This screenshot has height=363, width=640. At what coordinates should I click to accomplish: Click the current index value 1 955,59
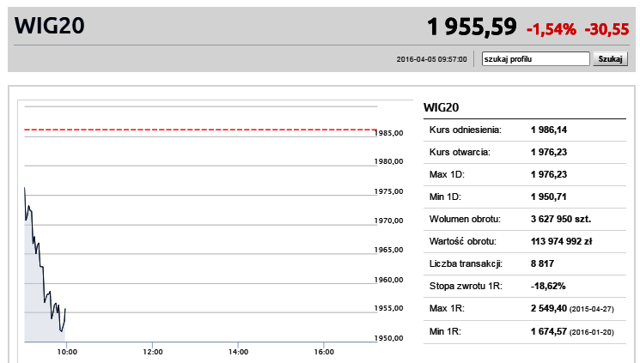[x=472, y=27]
